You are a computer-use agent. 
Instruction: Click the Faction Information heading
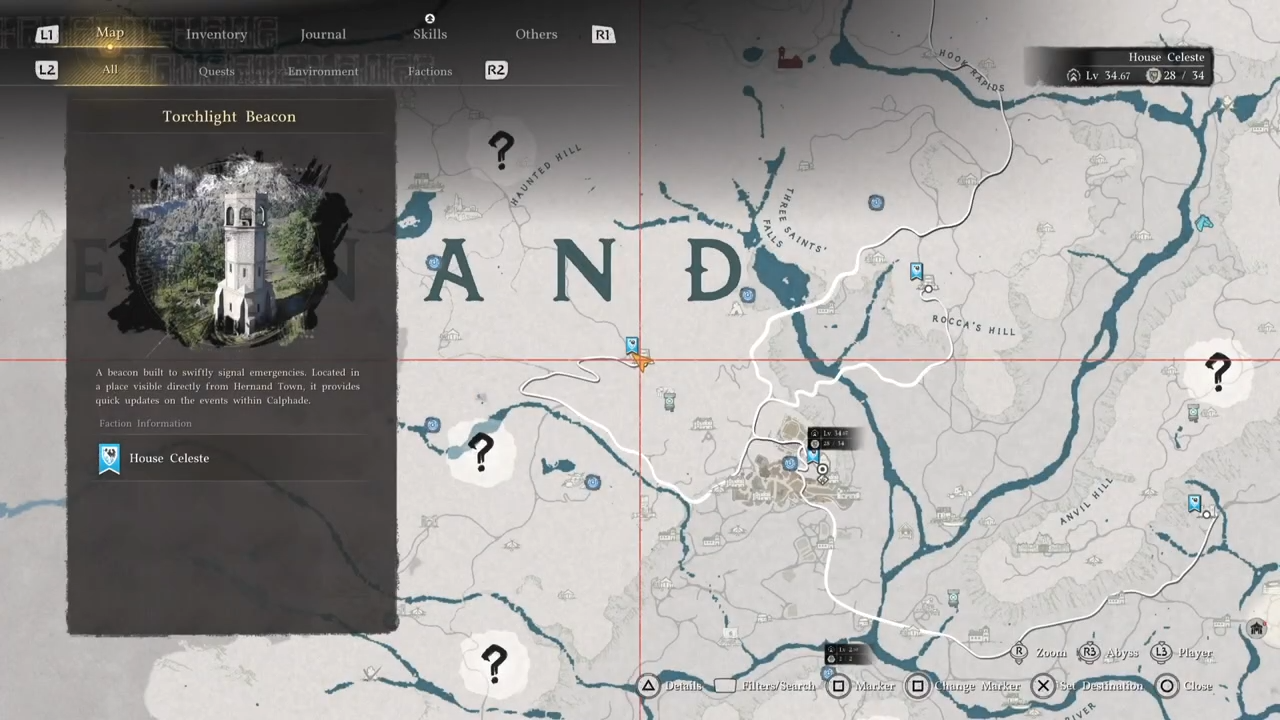145,423
